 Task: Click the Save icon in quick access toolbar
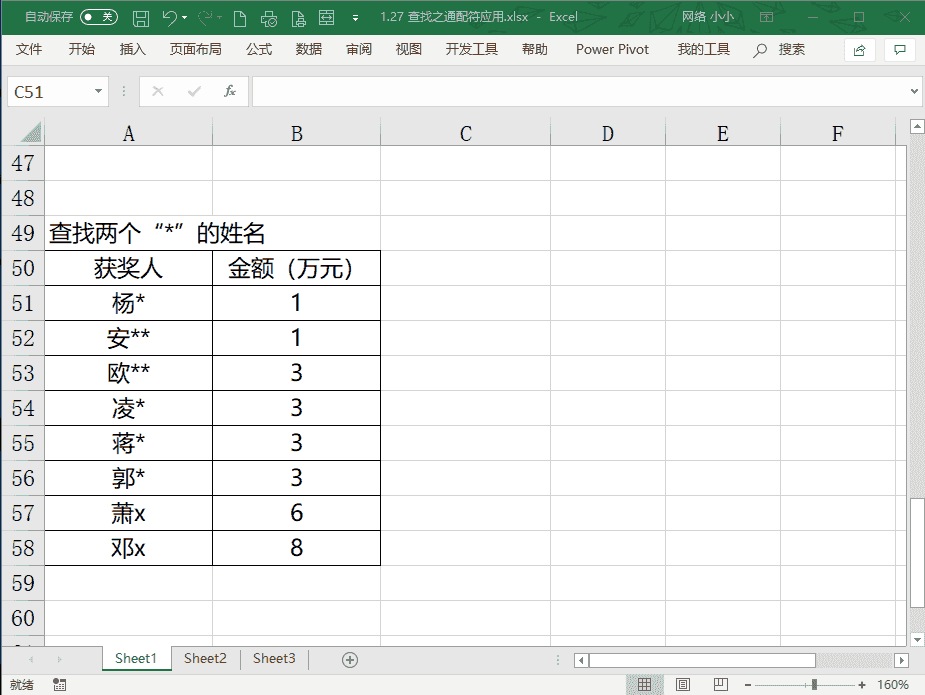click(140, 18)
